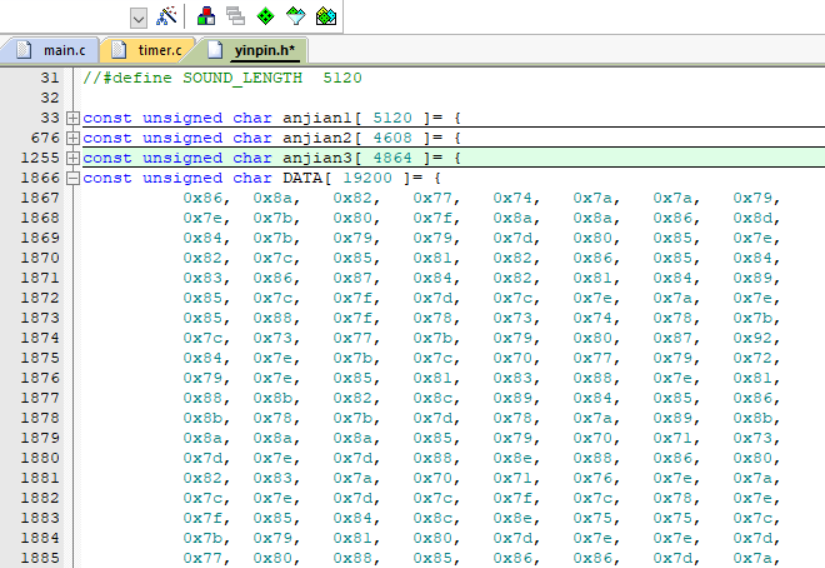Viewport: 825px width, 568px height.
Task: Click line number 31 in gutter
Action: click(x=50, y=78)
